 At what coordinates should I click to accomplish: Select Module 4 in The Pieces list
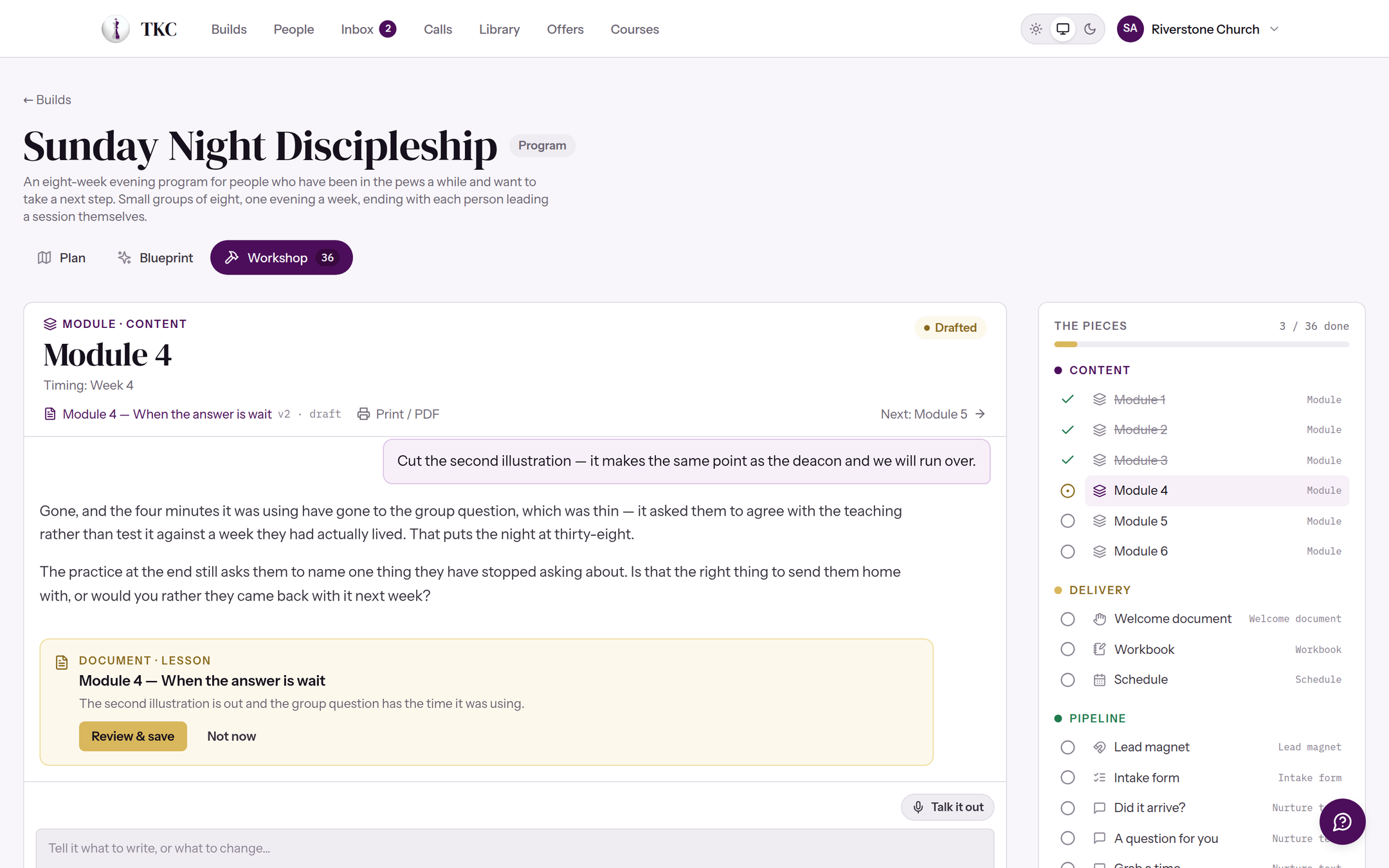pos(1217,491)
